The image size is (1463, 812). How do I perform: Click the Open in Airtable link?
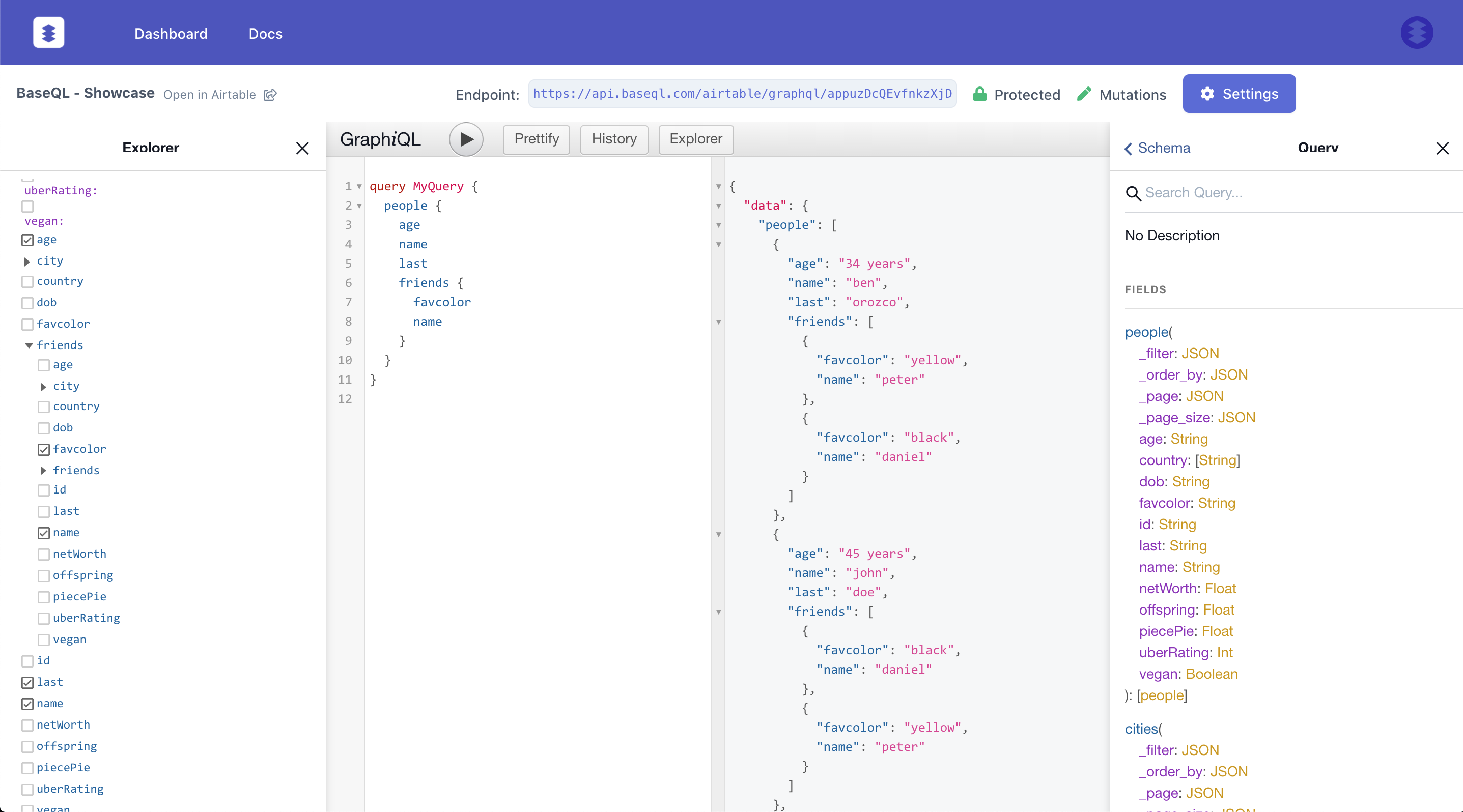coord(210,95)
